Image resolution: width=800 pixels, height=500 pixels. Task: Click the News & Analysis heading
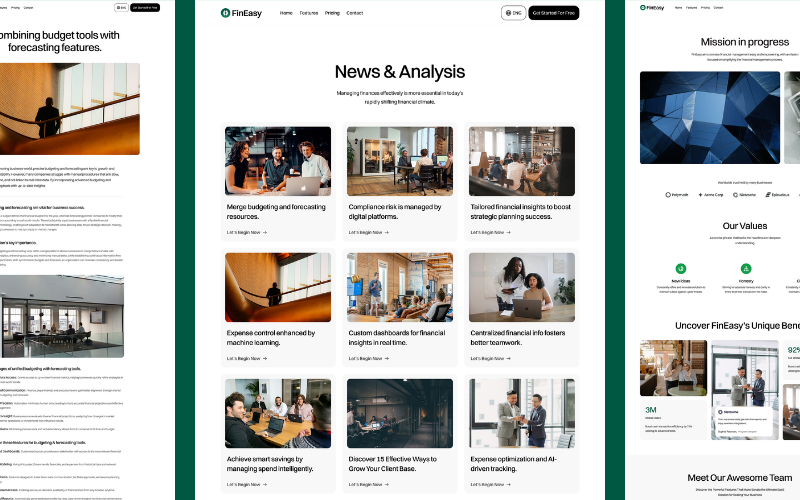400,72
